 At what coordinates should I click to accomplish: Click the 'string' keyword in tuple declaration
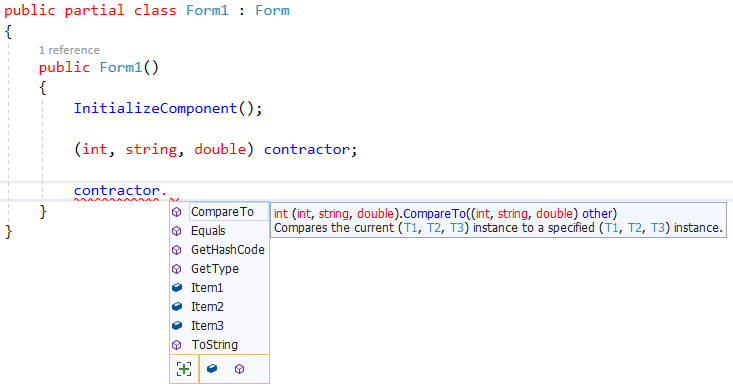tap(151, 149)
